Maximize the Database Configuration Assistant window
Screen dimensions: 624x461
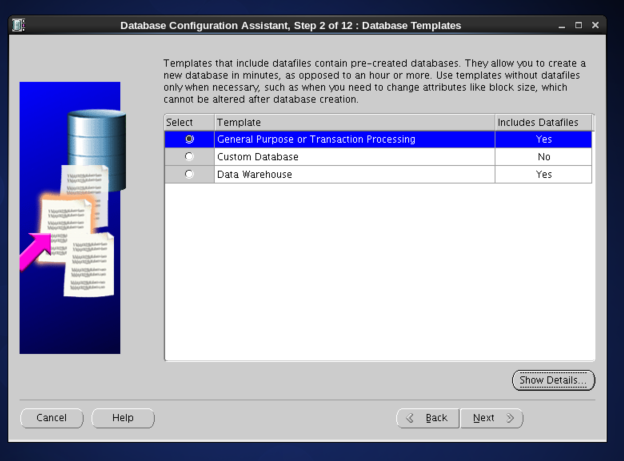point(578,25)
